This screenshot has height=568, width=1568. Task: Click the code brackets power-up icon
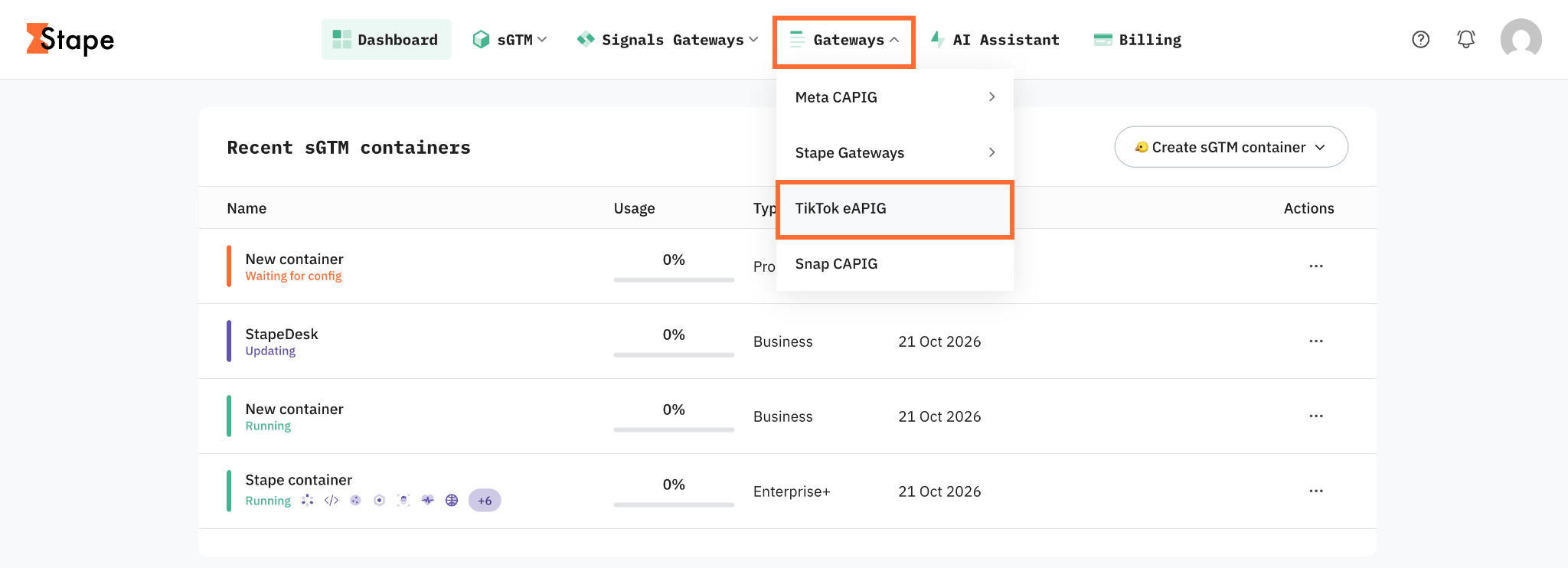332,501
